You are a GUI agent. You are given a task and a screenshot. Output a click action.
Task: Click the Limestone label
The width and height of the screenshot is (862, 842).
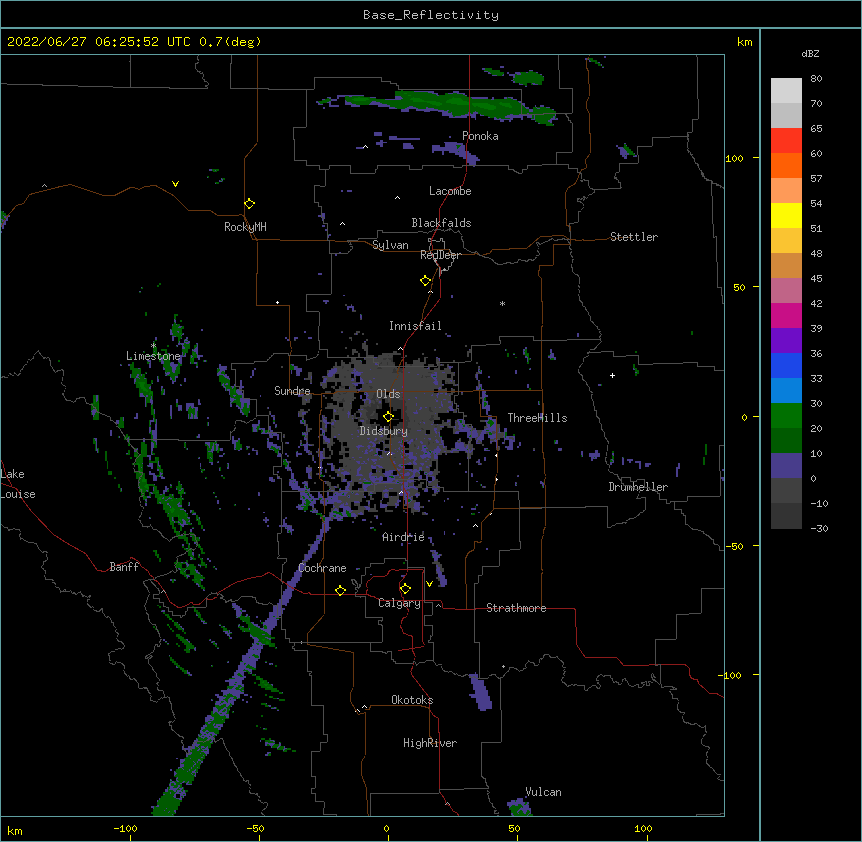[153, 356]
